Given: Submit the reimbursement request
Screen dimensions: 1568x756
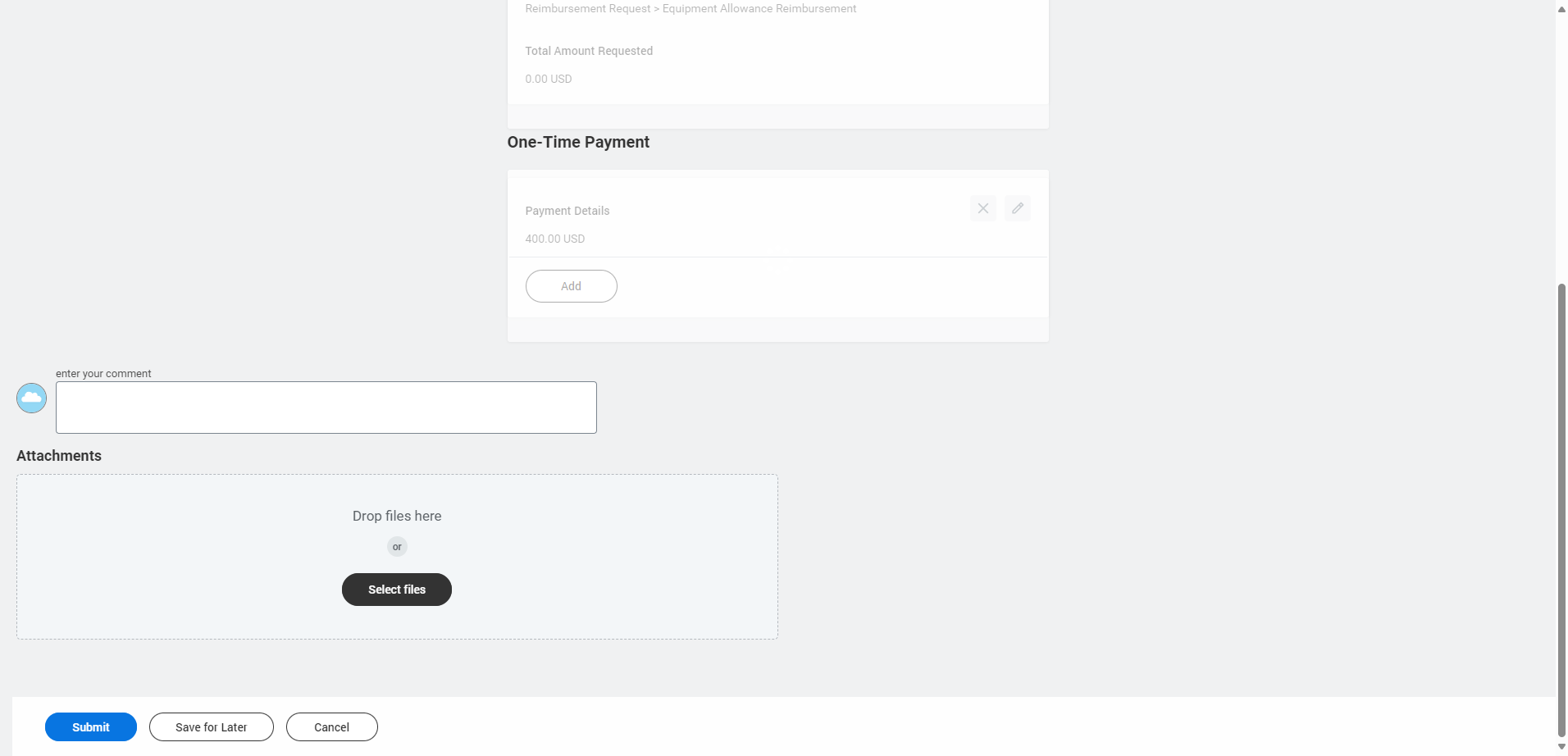Looking at the screenshot, I should point(91,727).
